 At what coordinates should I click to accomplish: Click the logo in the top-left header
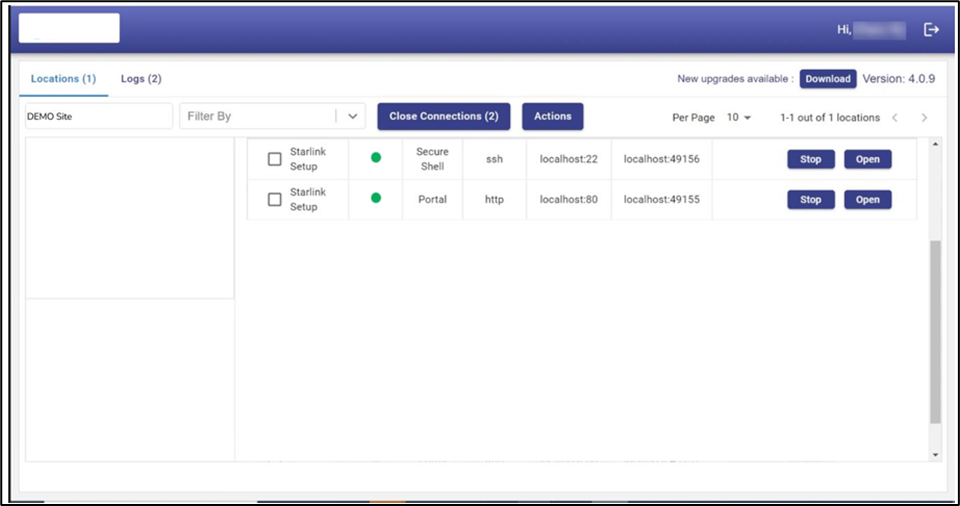tap(69, 28)
